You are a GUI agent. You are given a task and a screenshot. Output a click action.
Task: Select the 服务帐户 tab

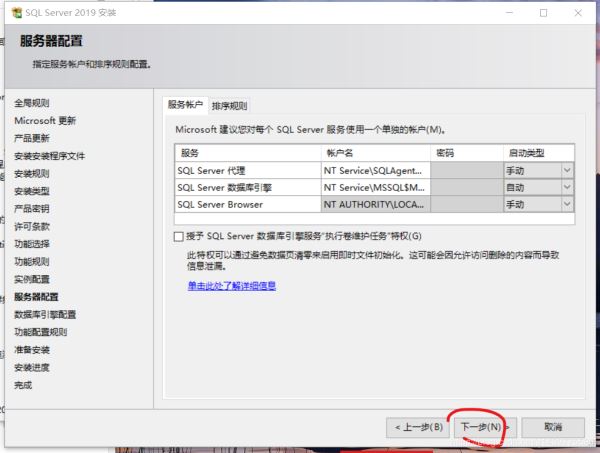(185, 105)
